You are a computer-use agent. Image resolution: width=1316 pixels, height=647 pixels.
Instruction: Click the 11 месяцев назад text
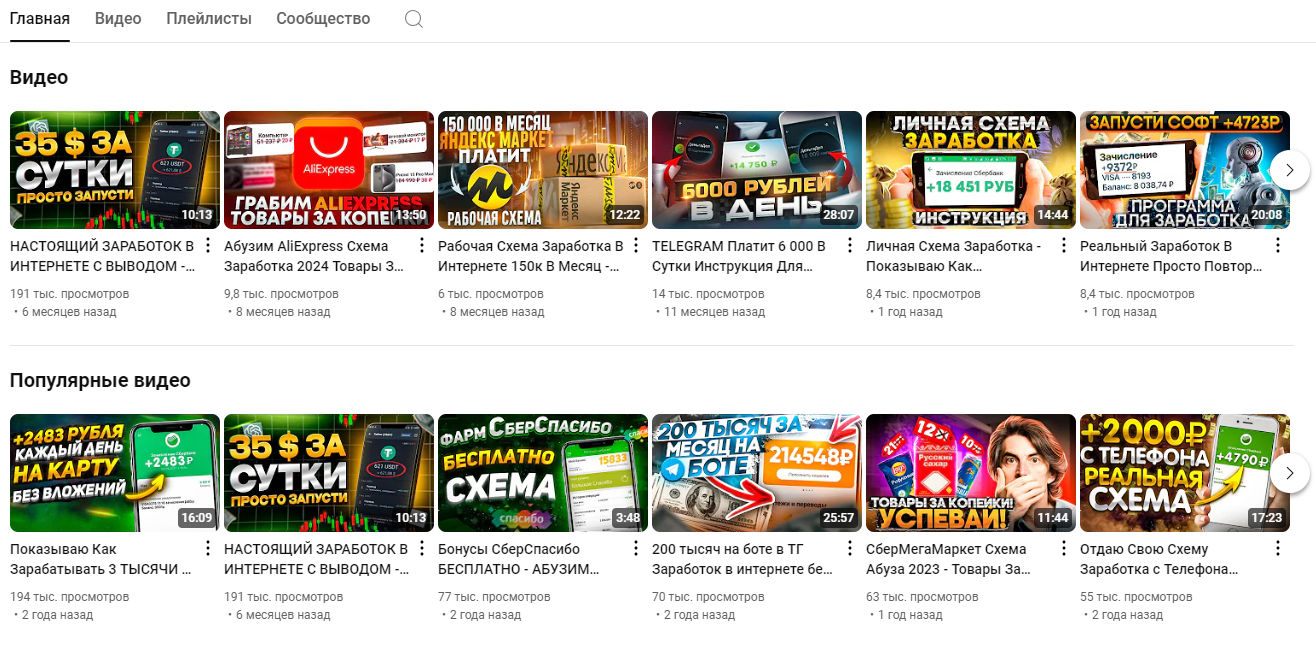714,312
